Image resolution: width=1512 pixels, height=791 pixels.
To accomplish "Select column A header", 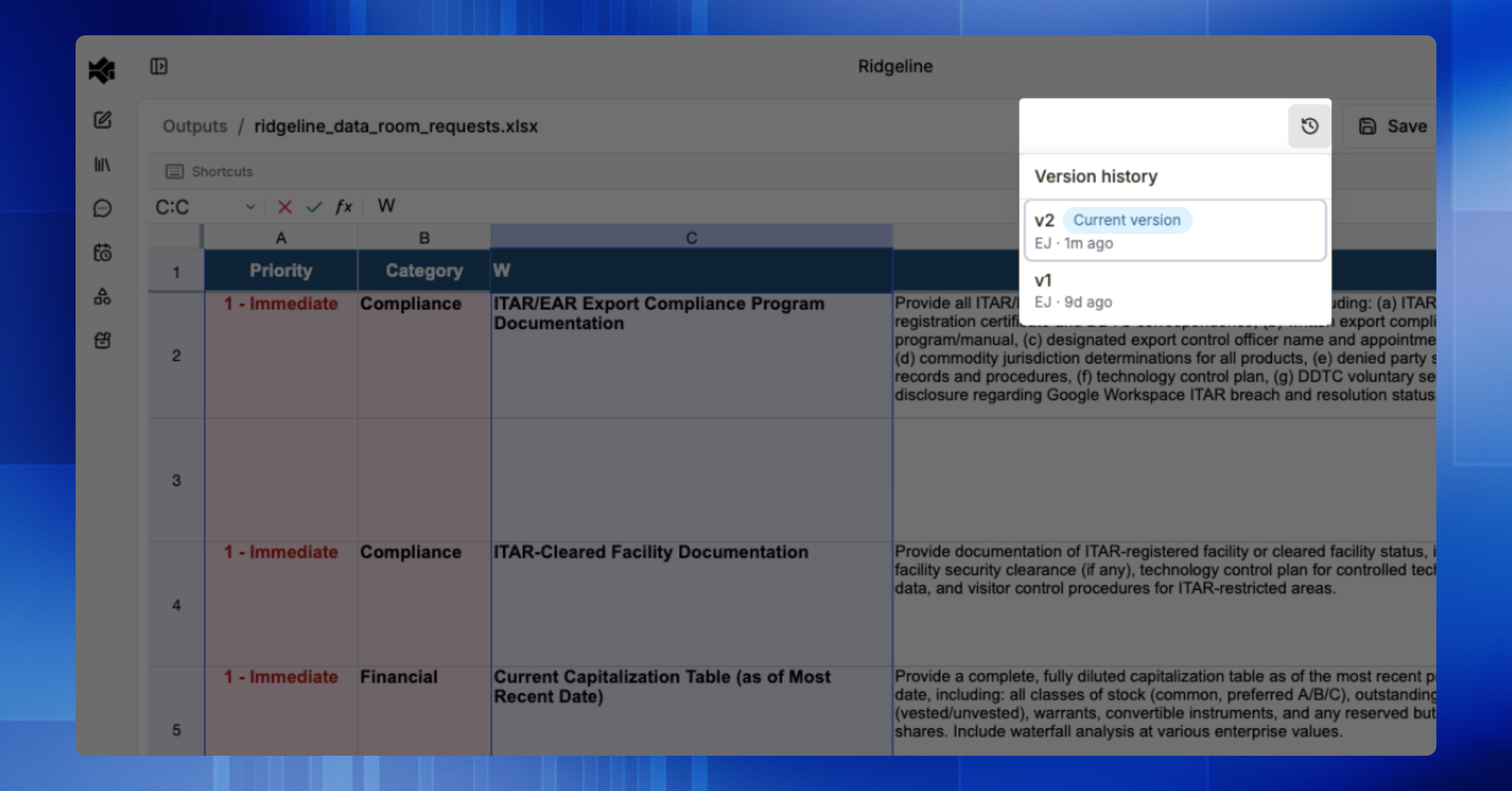I will point(281,238).
